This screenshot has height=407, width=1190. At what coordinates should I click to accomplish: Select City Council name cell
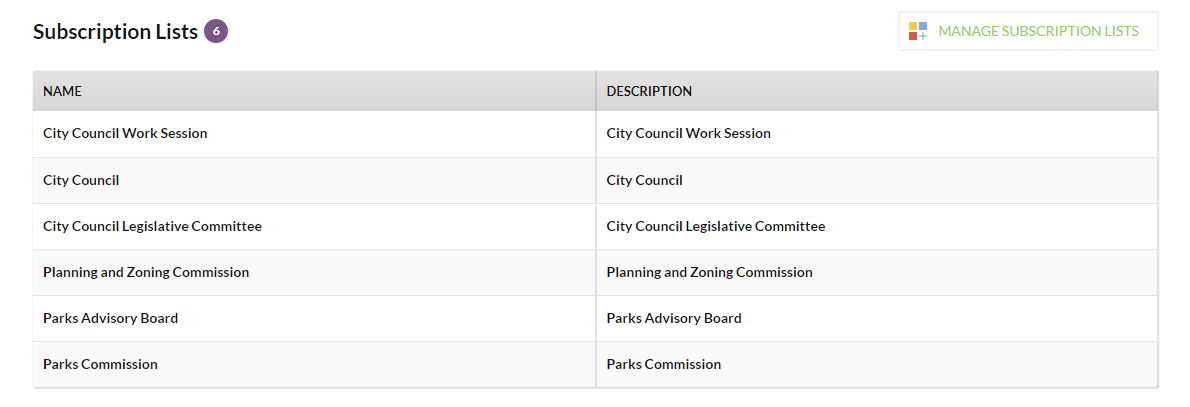(x=314, y=181)
